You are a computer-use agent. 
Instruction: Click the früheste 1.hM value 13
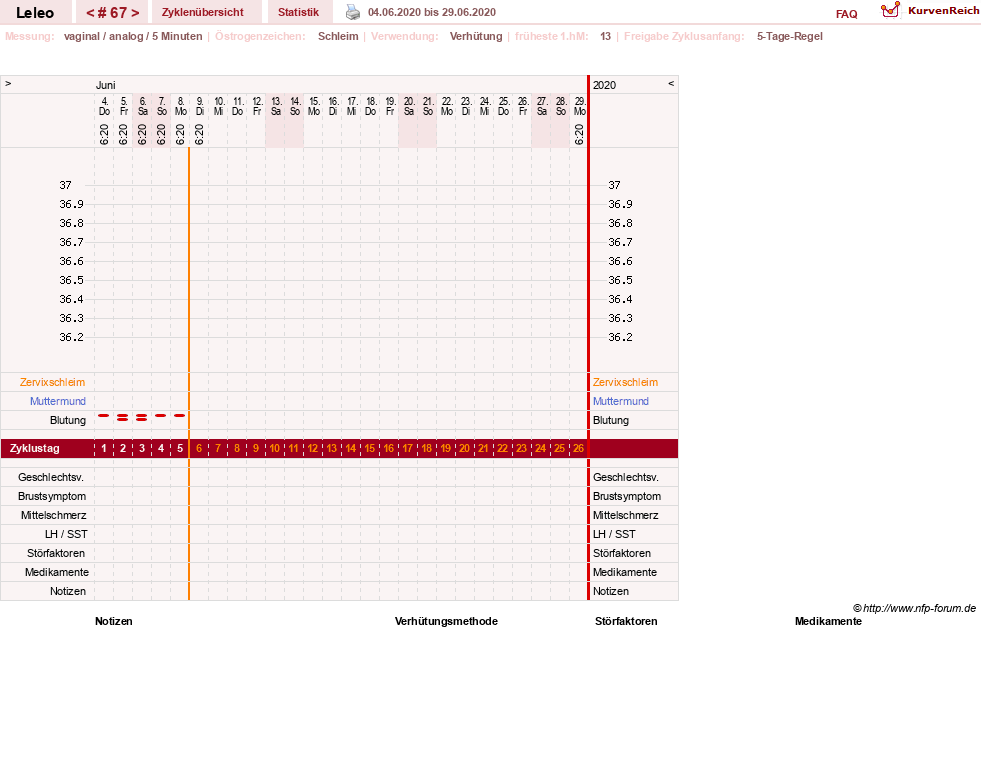click(x=605, y=36)
